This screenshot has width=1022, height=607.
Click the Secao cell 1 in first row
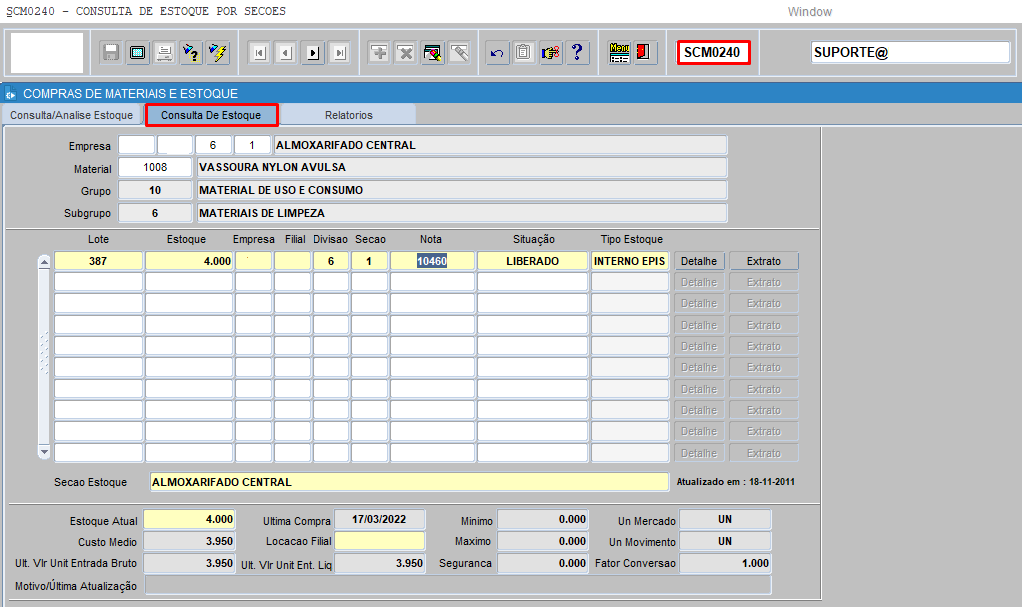click(369, 261)
